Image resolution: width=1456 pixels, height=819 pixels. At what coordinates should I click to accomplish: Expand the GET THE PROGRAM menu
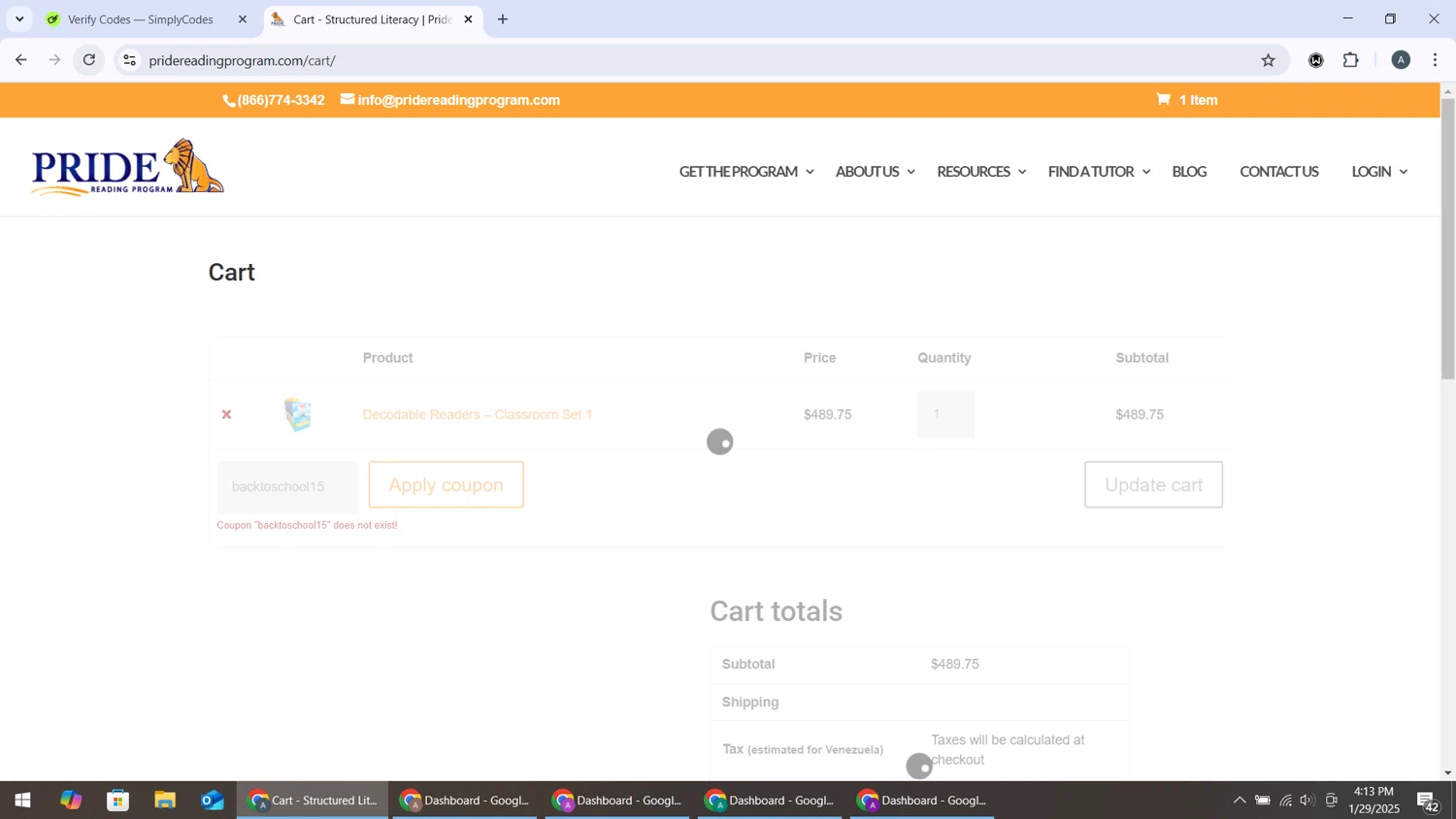tap(746, 172)
